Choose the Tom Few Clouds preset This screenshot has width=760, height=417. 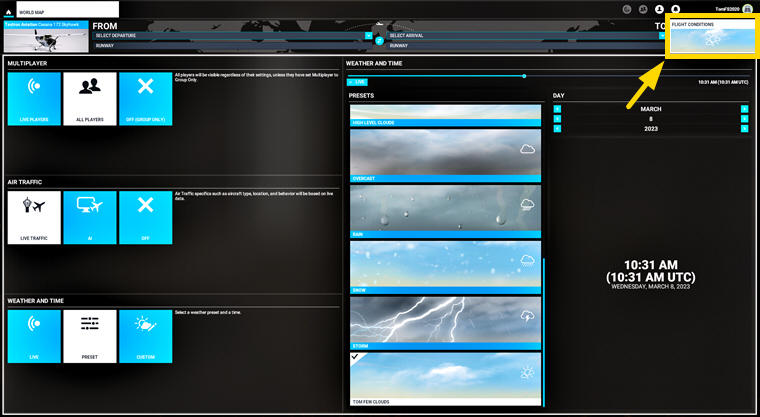[x=445, y=379]
